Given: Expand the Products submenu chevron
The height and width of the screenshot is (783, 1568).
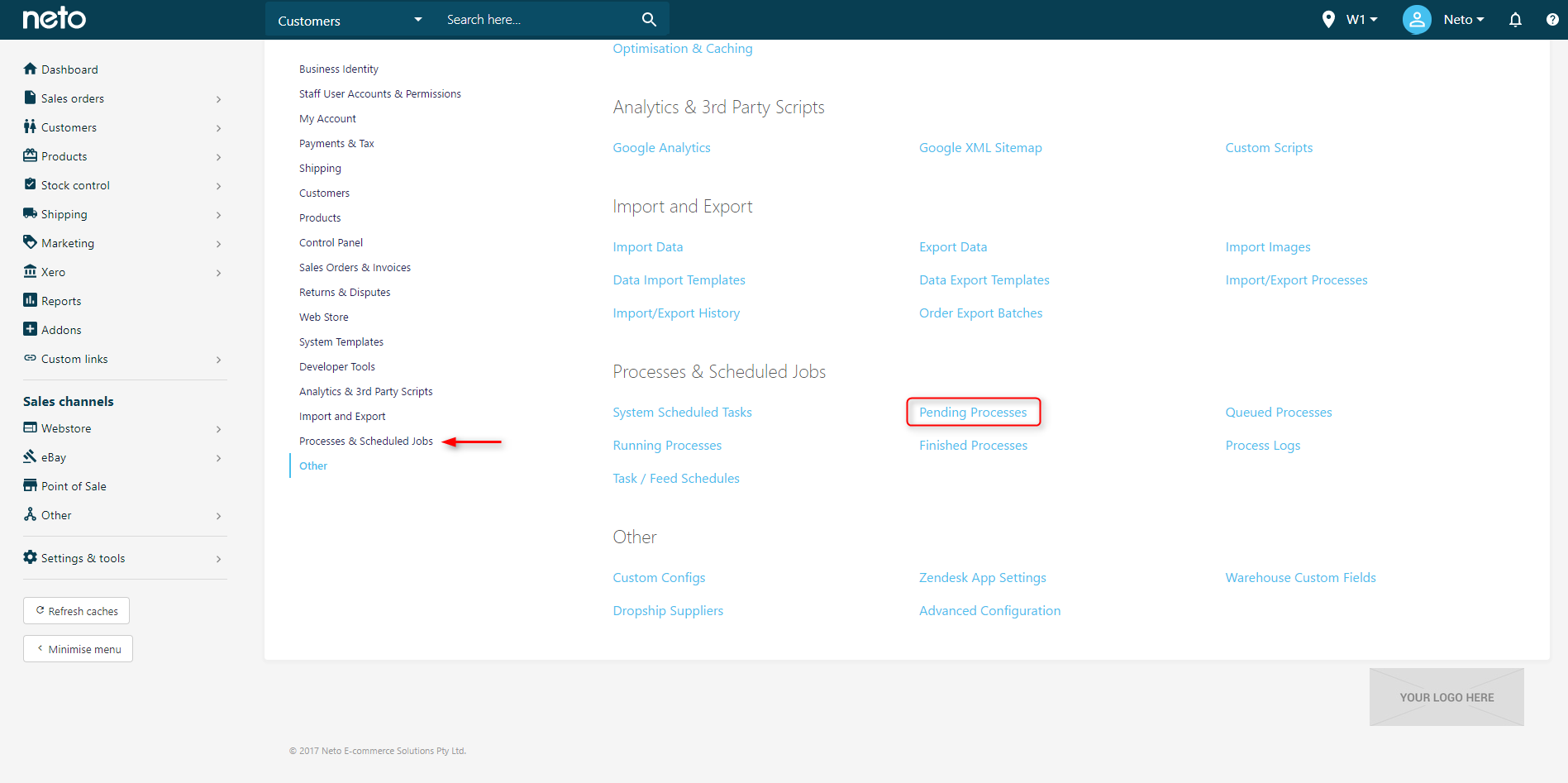Looking at the screenshot, I should pyautogui.click(x=219, y=157).
